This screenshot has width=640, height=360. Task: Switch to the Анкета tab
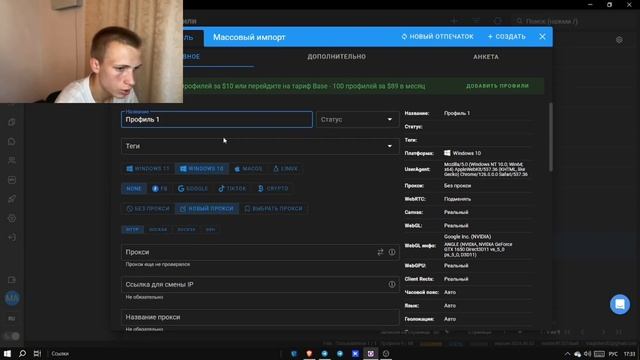pyautogui.click(x=486, y=57)
